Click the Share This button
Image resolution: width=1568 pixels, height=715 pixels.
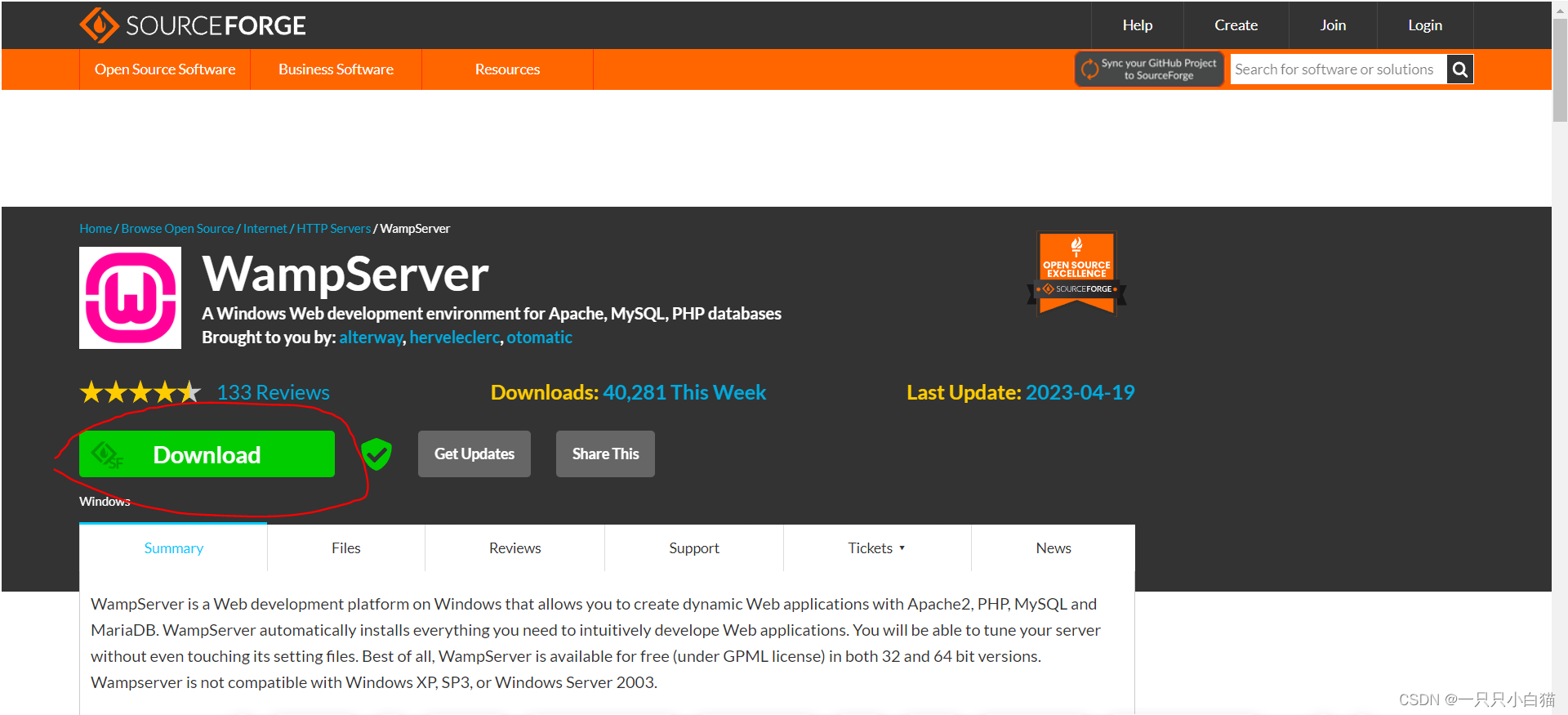click(x=605, y=454)
